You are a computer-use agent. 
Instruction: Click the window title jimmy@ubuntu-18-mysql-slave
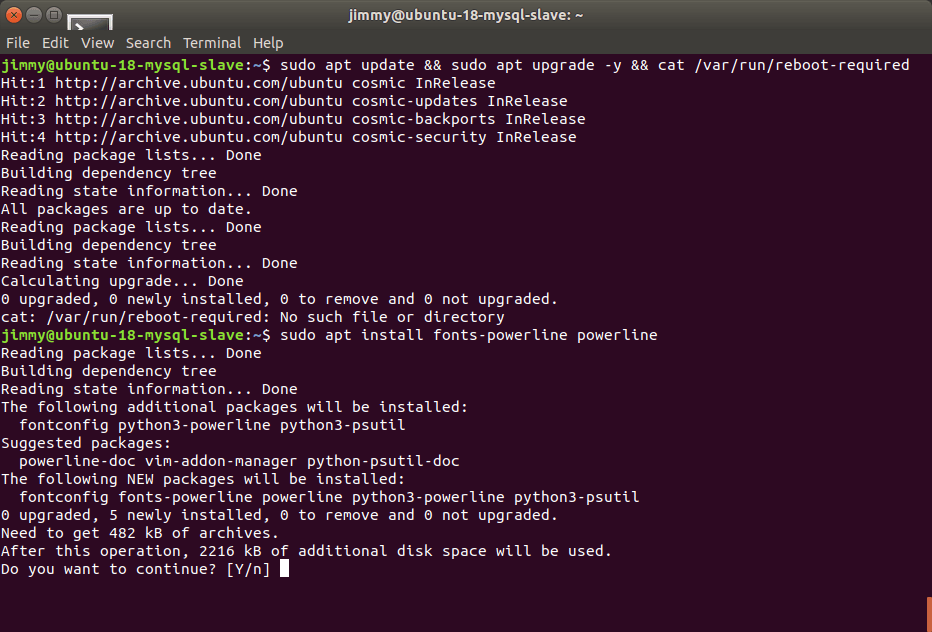tap(465, 15)
